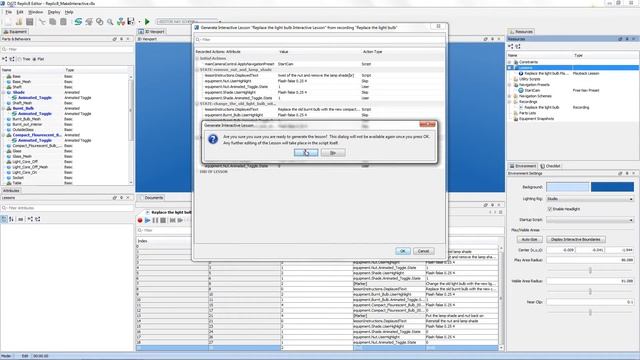Collapse the Recordings node in Resources
The height and width of the screenshot is (360, 640).
tap(510, 102)
